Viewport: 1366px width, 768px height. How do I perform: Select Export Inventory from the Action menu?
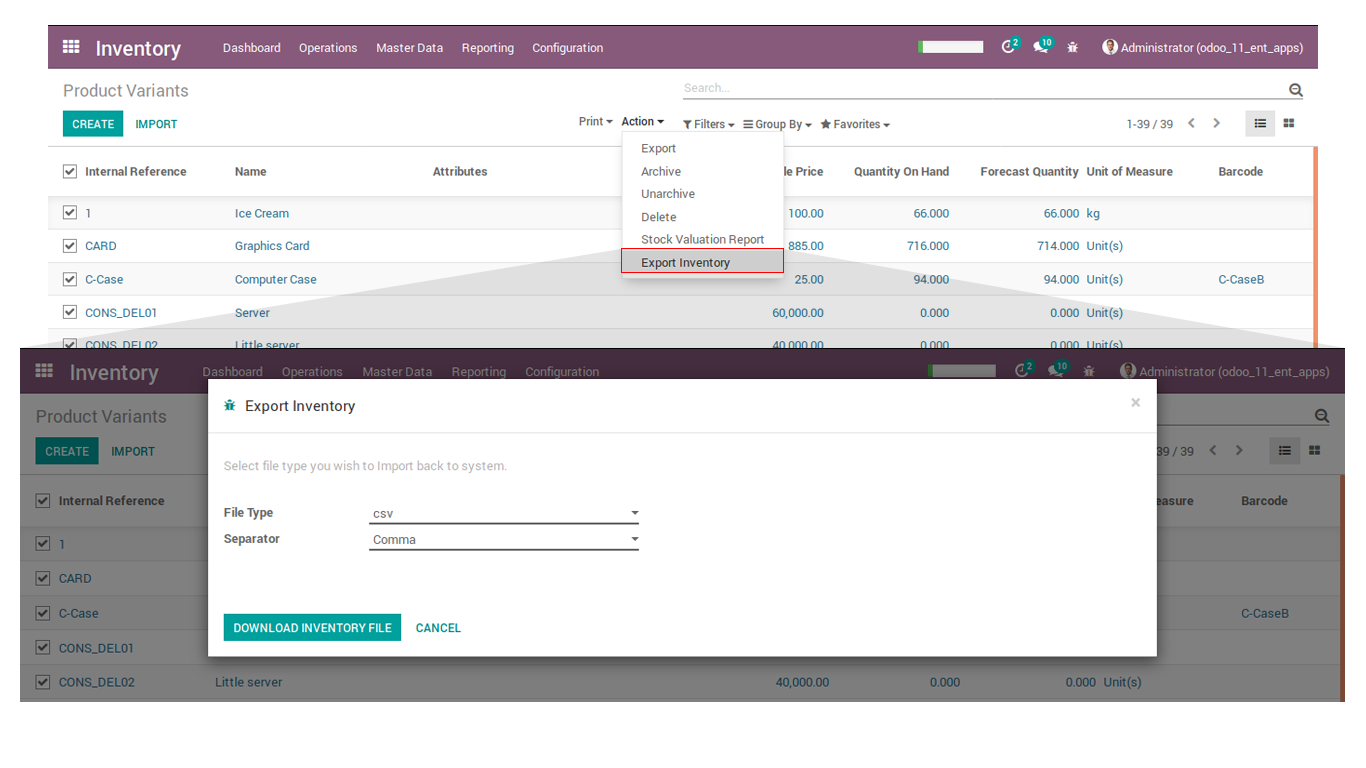686,263
